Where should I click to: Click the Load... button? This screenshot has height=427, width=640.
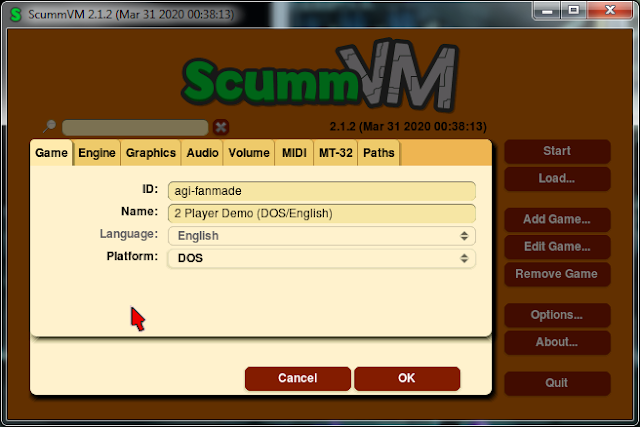pyautogui.click(x=557, y=178)
